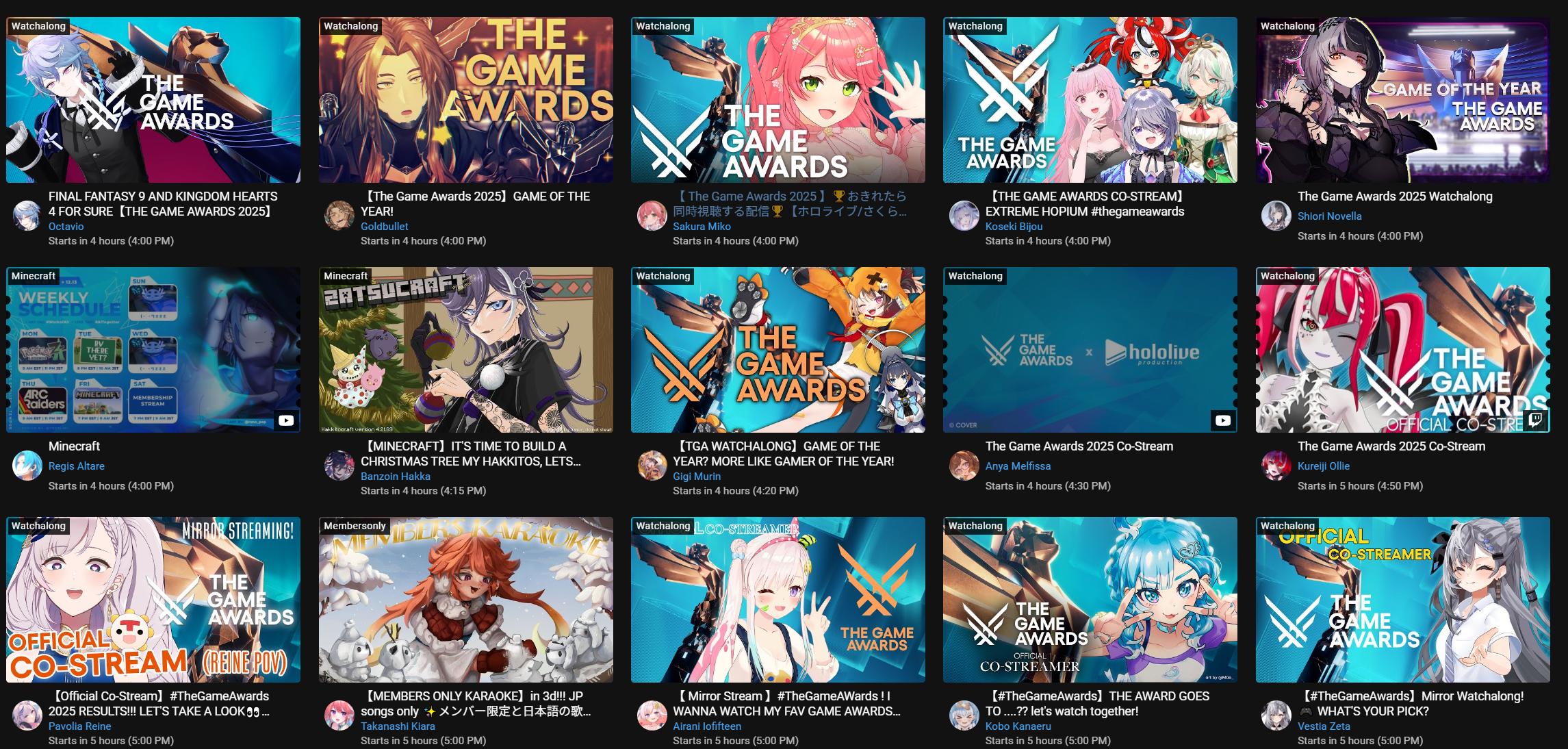The image size is (1568, 749).
Task: Open the Banzoin Hakka channel link
Action: [396, 477]
